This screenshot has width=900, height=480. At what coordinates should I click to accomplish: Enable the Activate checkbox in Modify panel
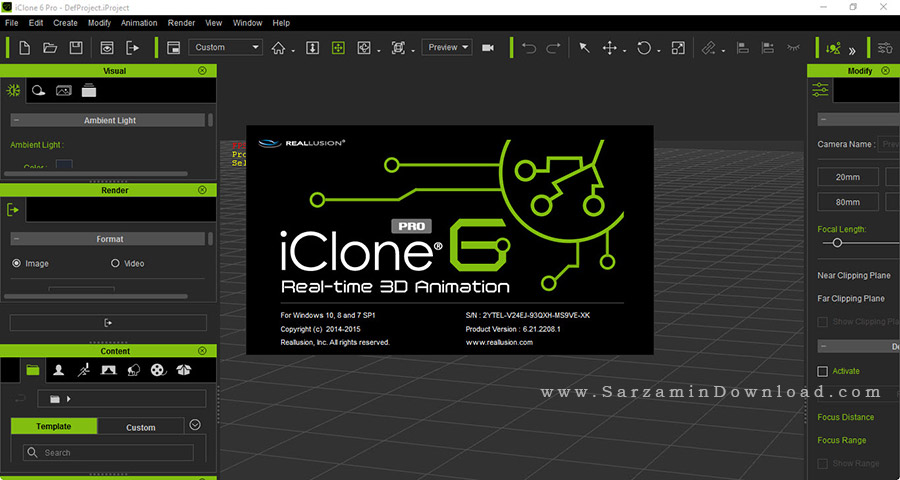pyautogui.click(x=823, y=371)
